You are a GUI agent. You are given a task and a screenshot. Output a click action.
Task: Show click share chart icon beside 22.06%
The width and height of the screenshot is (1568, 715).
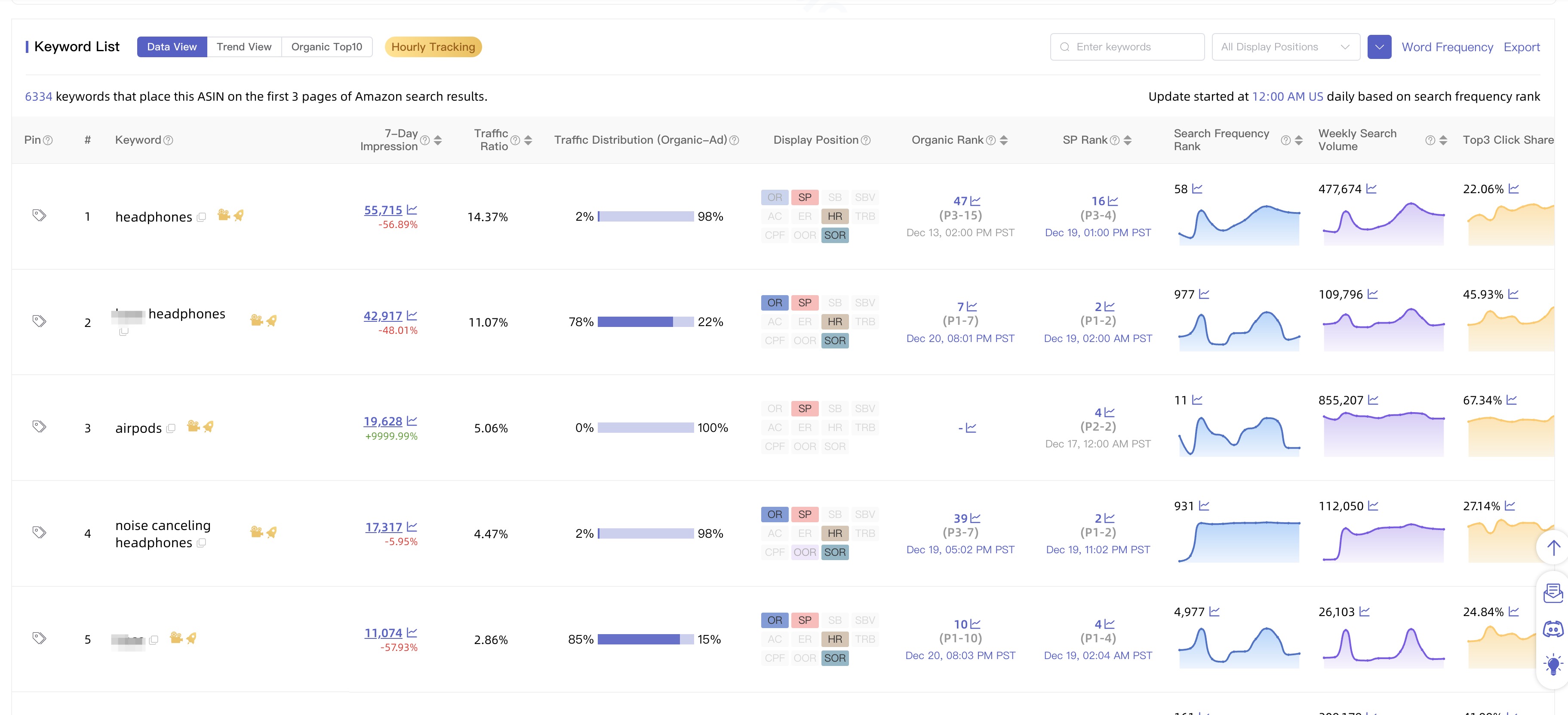(x=1514, y=189)
